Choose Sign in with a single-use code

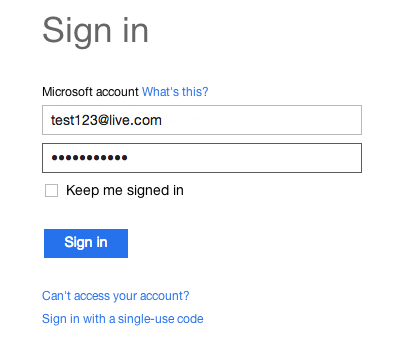point(123,319)
